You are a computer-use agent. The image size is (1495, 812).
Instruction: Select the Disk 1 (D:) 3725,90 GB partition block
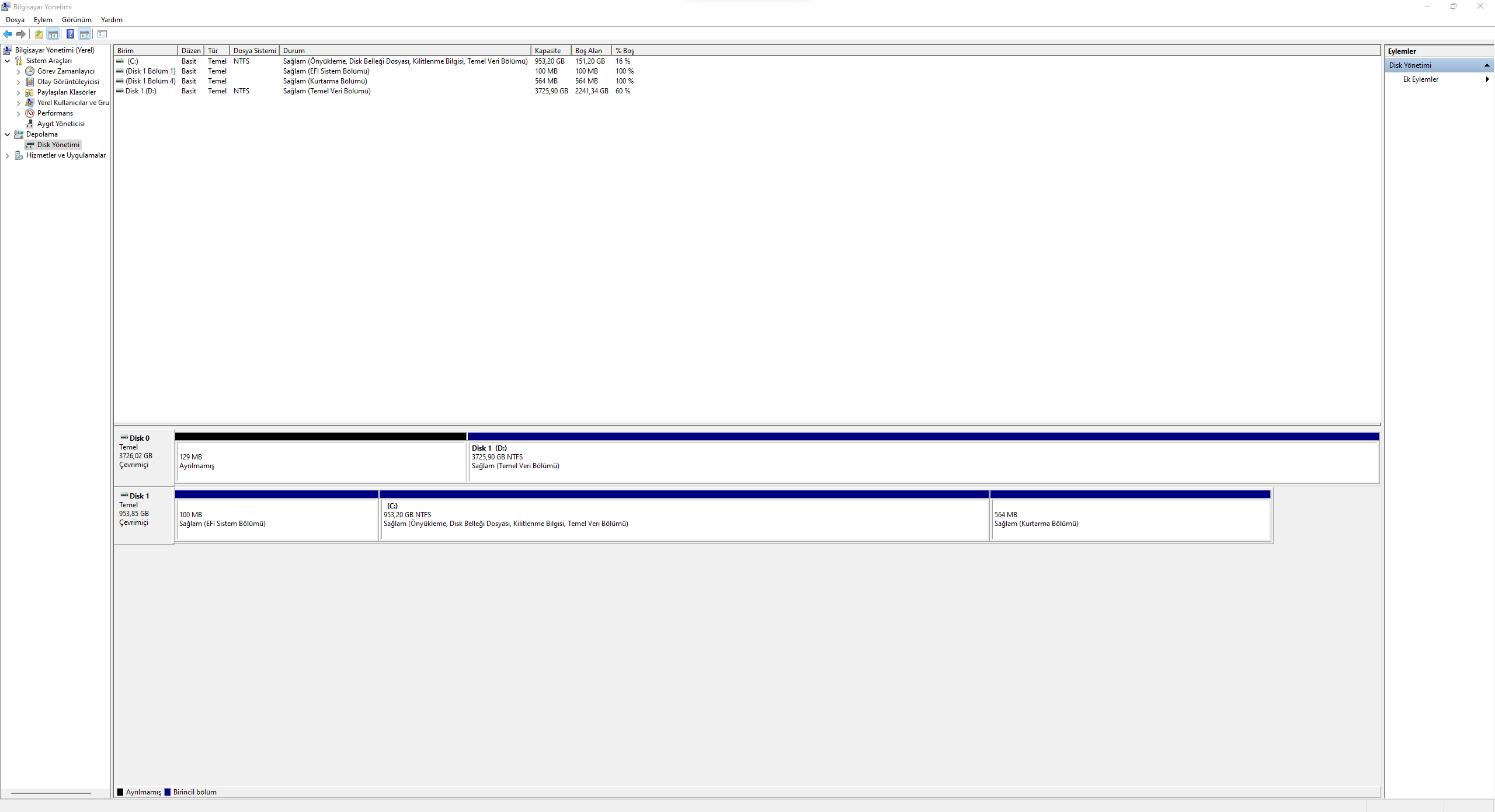pos(923,458)
